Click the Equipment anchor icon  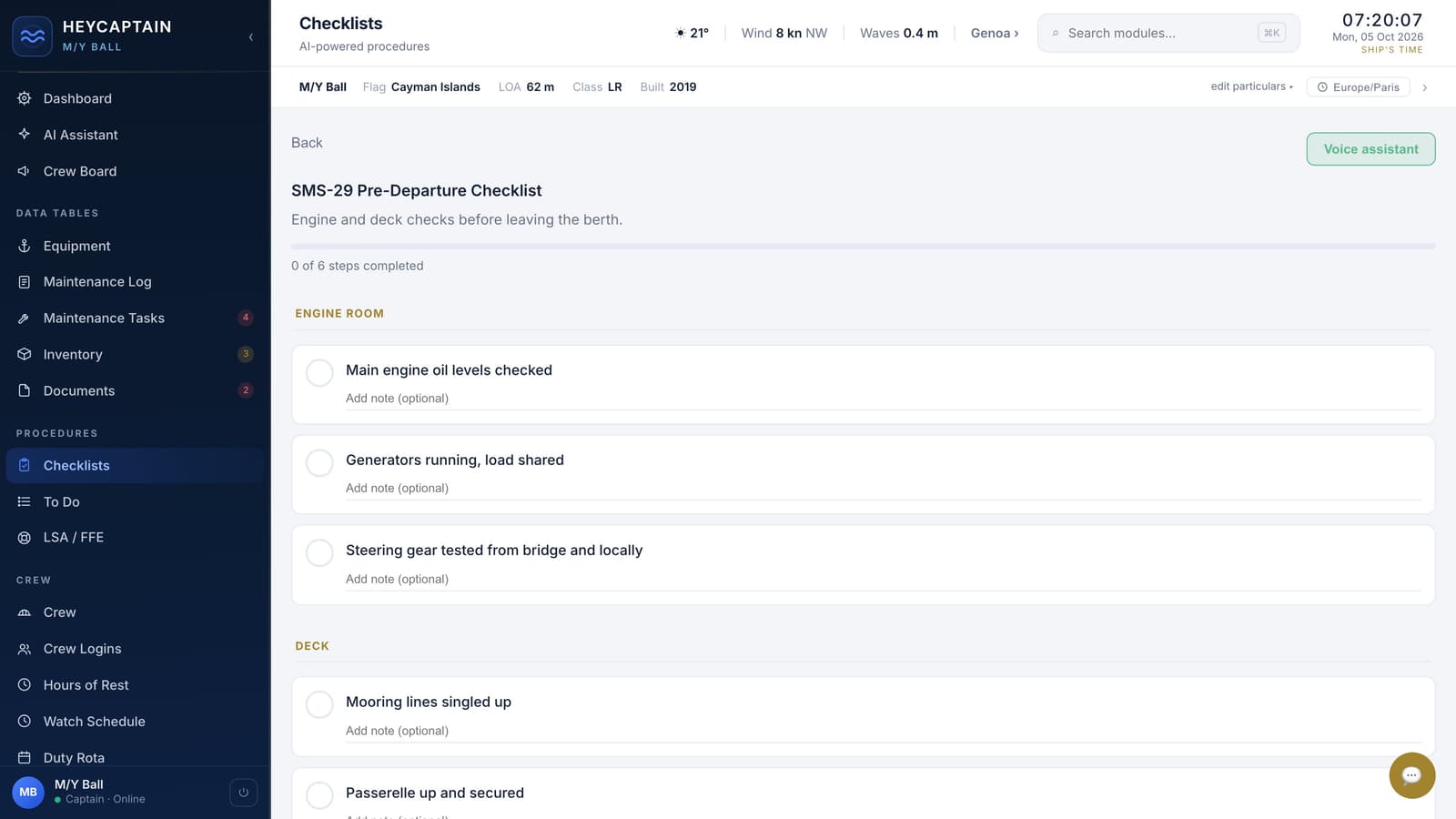click(x=25, y=246)
